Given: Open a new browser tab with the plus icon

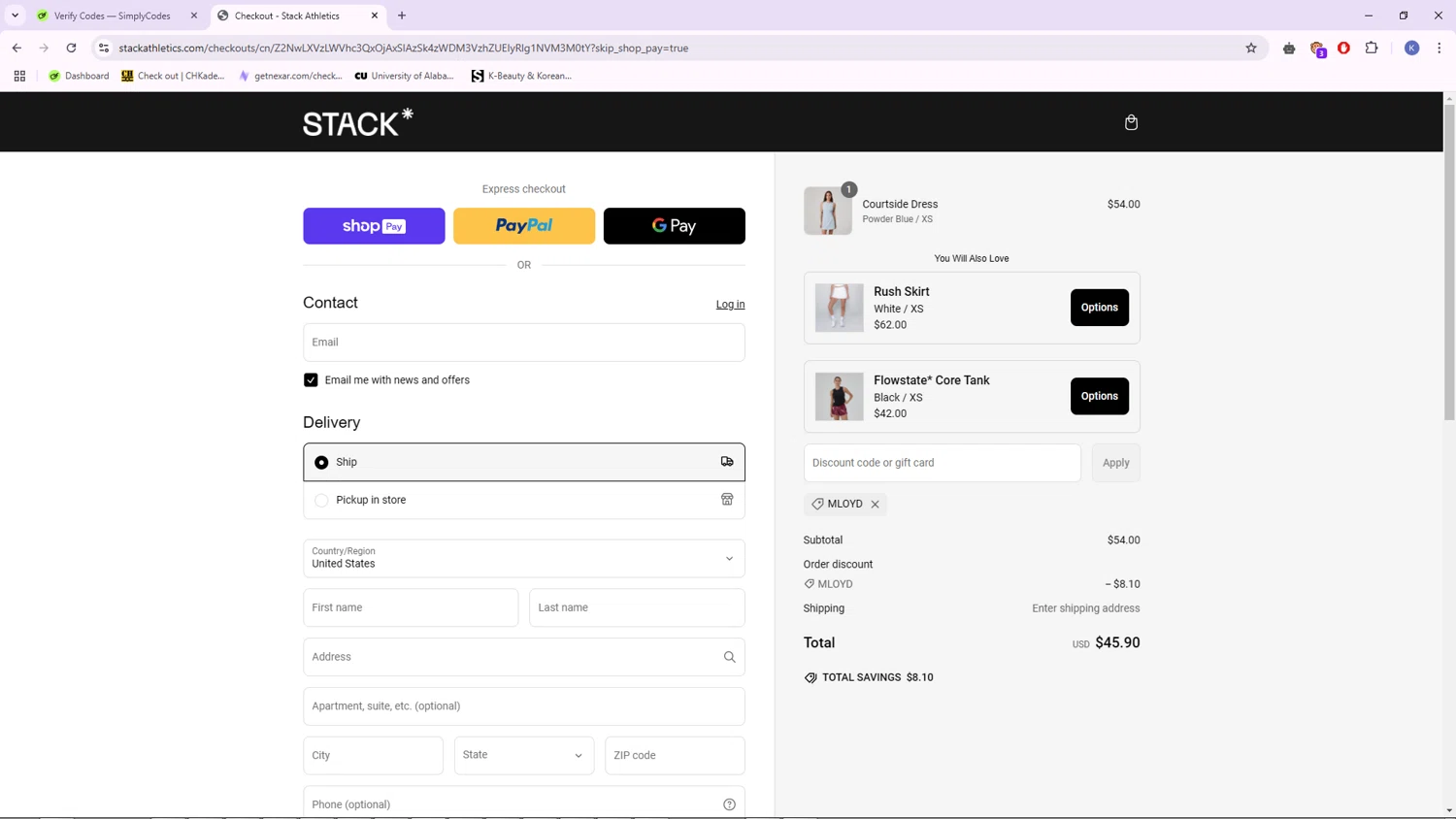Looking at the screenshot, I should [x=402, y=16].
